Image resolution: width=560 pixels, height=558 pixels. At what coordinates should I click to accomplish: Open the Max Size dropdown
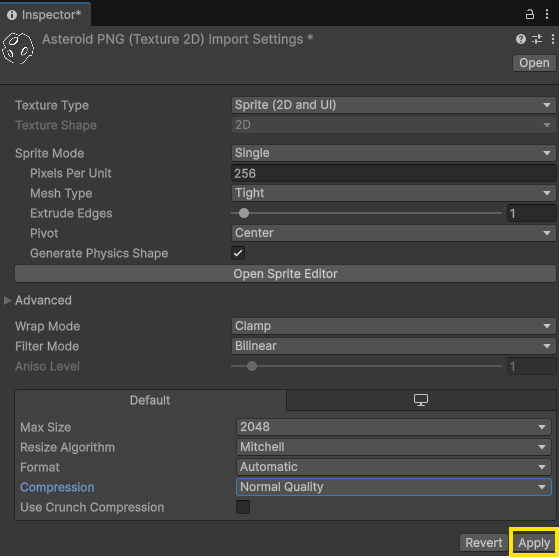(x=394, y=427)
